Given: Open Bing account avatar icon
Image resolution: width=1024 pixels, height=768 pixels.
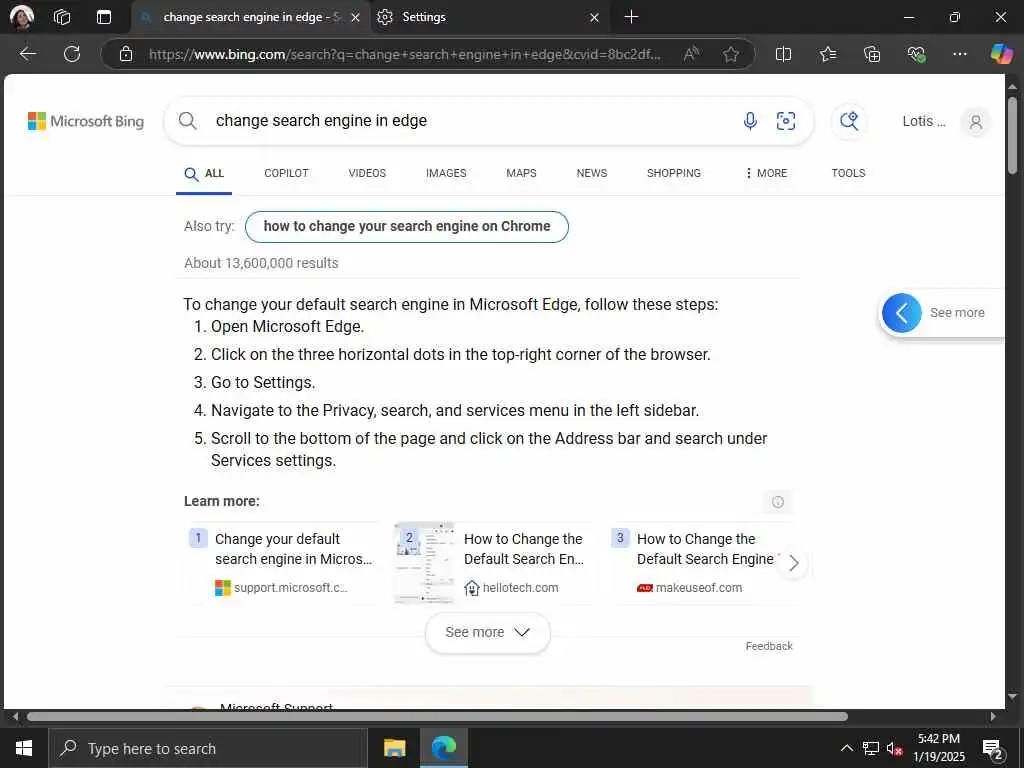Looking at the screenshot, I should pos(976,121).
